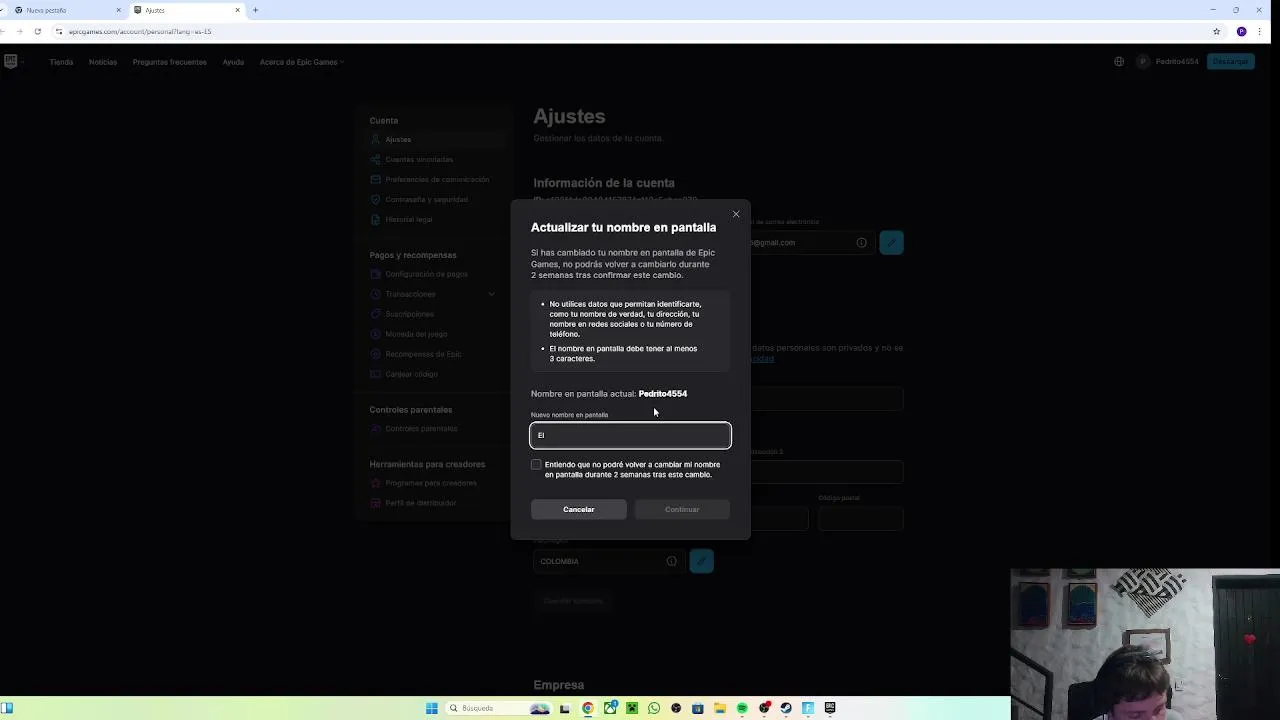Close the Nueva pestaña browser tab
Viewport: 1280px width, 720px height.
pos(118,10)
